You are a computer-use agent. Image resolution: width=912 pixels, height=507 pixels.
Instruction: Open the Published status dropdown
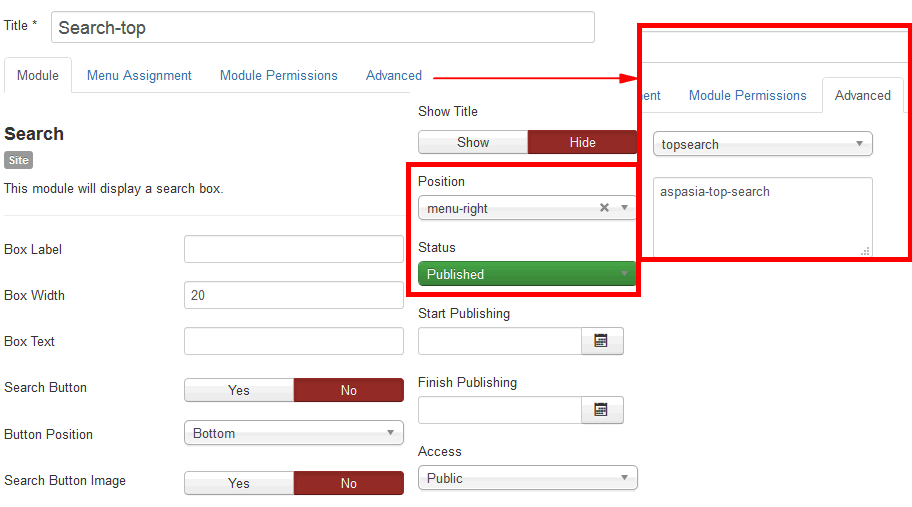coord(527,274)
